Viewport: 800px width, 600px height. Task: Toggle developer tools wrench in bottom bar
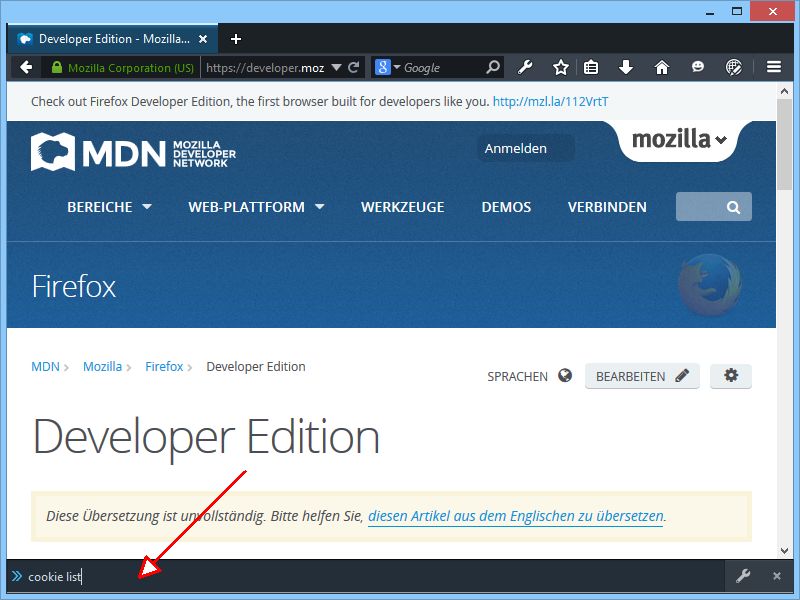pos(743,576)
